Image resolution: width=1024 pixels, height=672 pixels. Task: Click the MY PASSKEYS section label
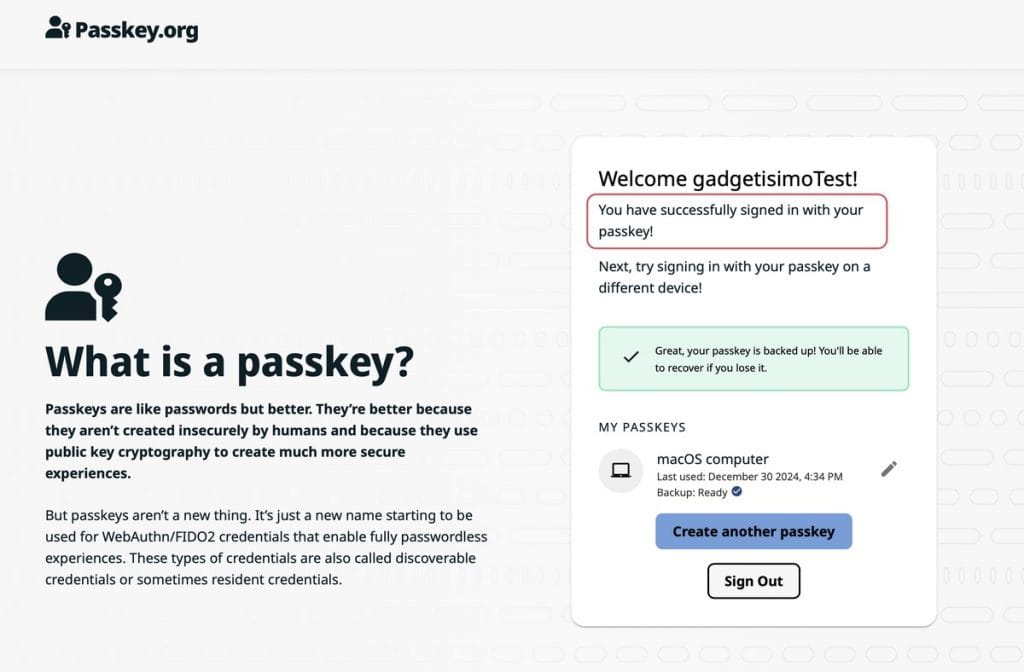pos(642,427)
